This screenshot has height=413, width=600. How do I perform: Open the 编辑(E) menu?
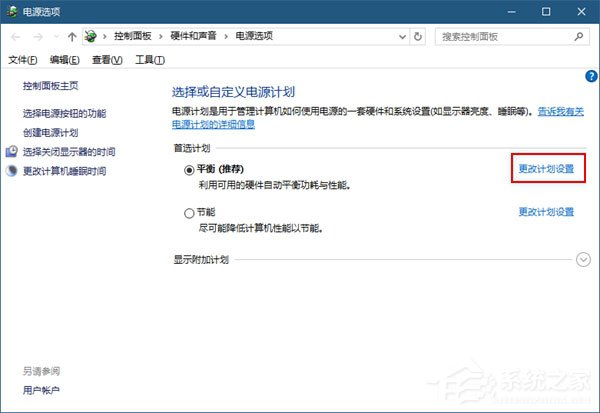(65, 60)
